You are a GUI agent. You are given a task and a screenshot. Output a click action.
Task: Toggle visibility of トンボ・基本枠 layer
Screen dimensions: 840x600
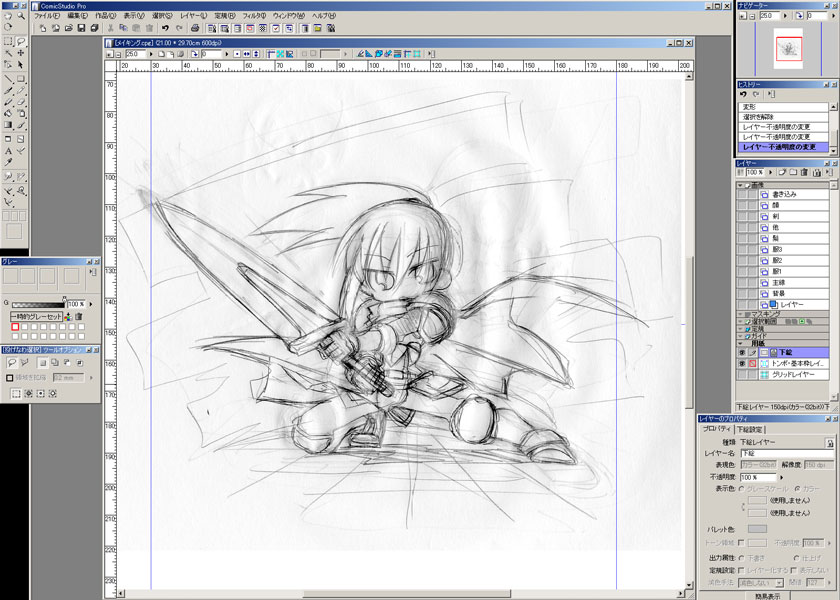[741, 363]
